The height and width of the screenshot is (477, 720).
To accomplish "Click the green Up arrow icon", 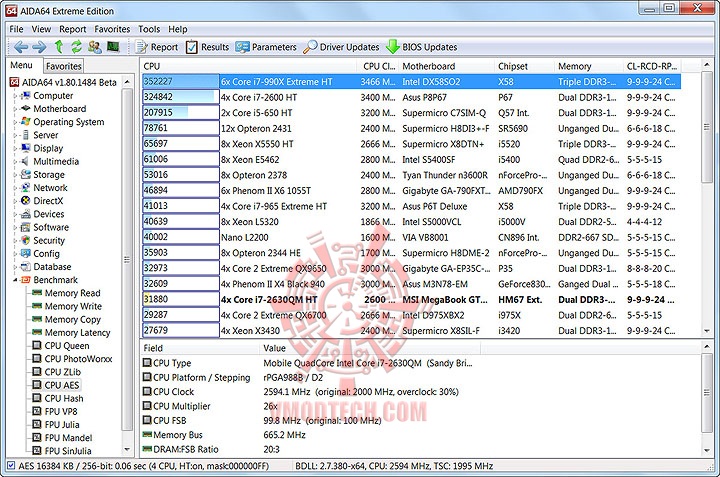I will point(59,46).
